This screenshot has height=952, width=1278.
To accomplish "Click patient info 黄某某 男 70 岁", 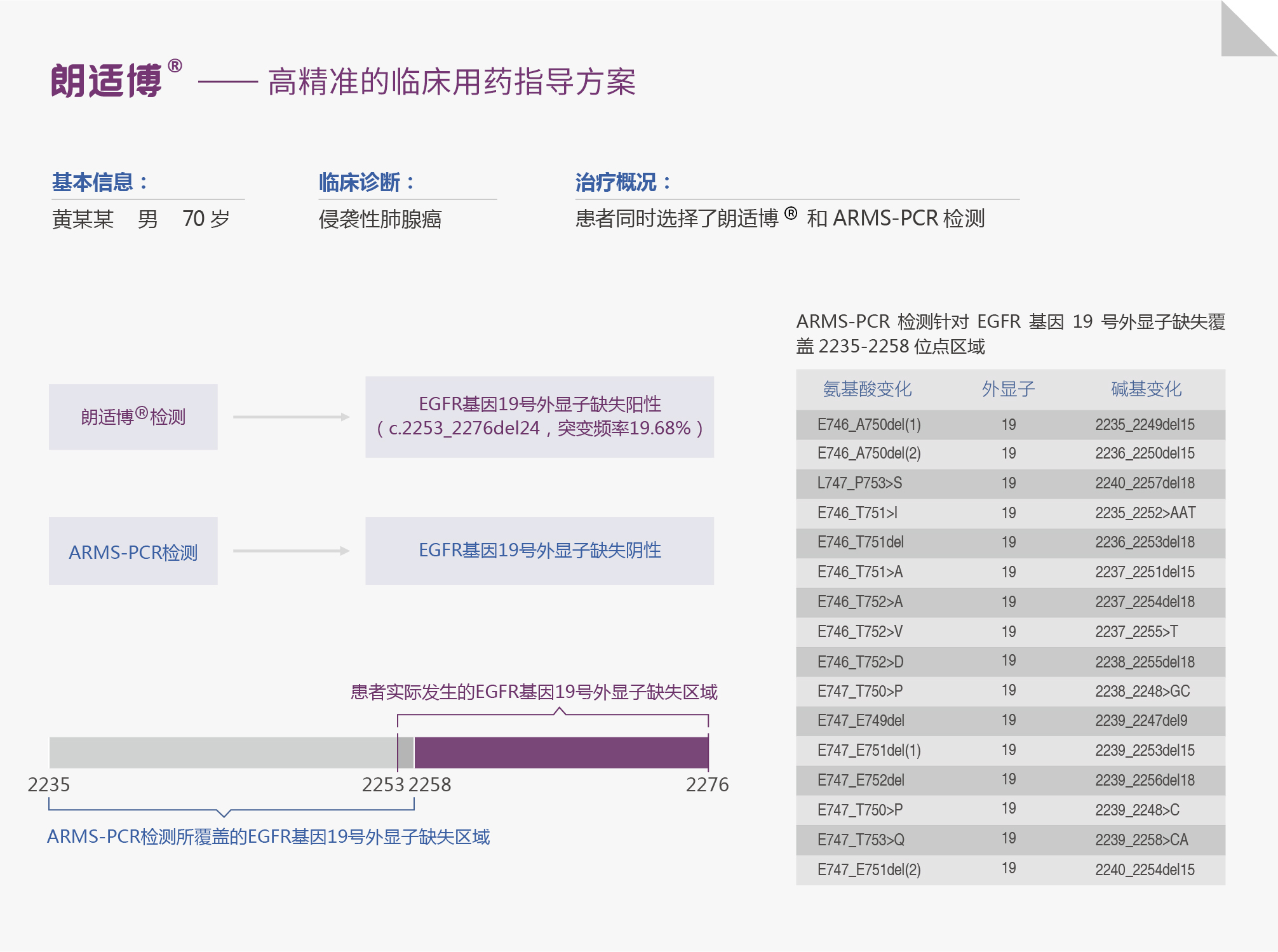I will pos(140,219).
